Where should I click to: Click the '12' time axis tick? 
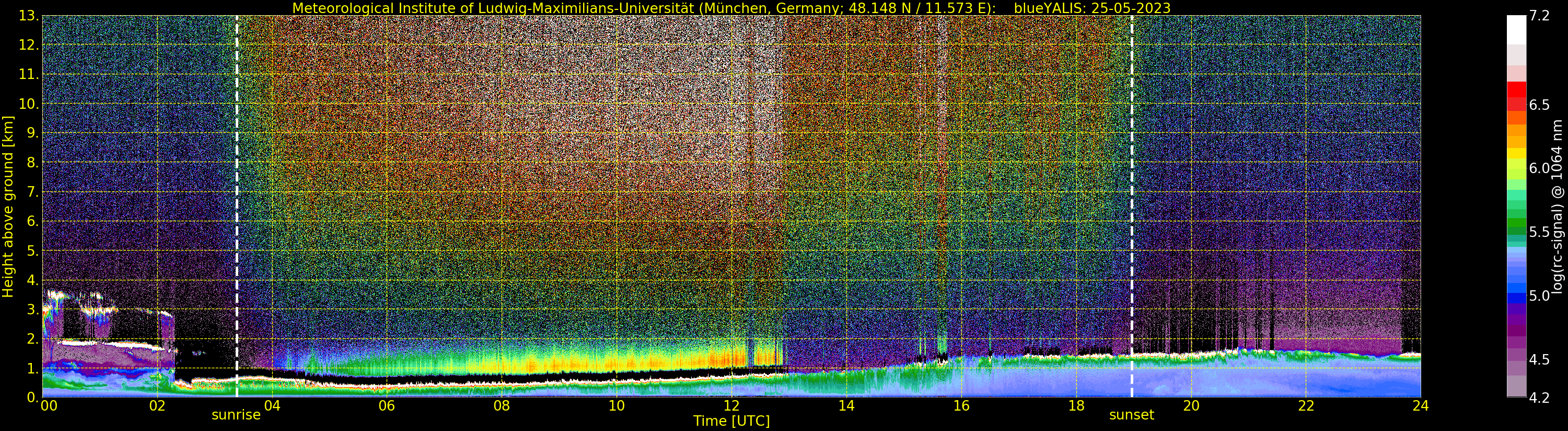tap(731, 406)
